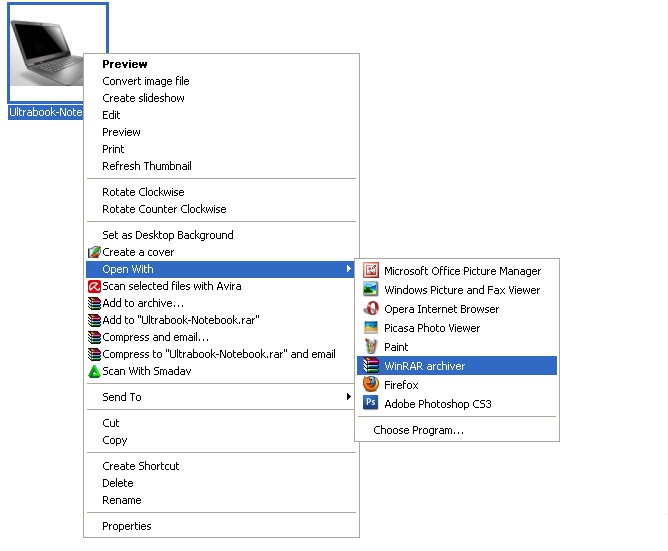Open the Open With menu item
Viewport: 668px width, 551px height.
pos(220,269)
